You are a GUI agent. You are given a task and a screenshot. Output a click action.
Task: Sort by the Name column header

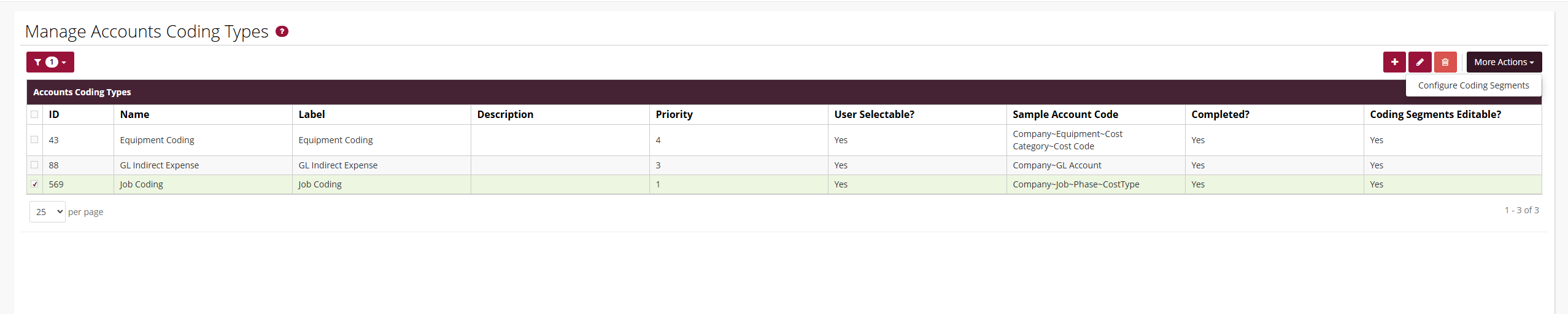[134, 114]
